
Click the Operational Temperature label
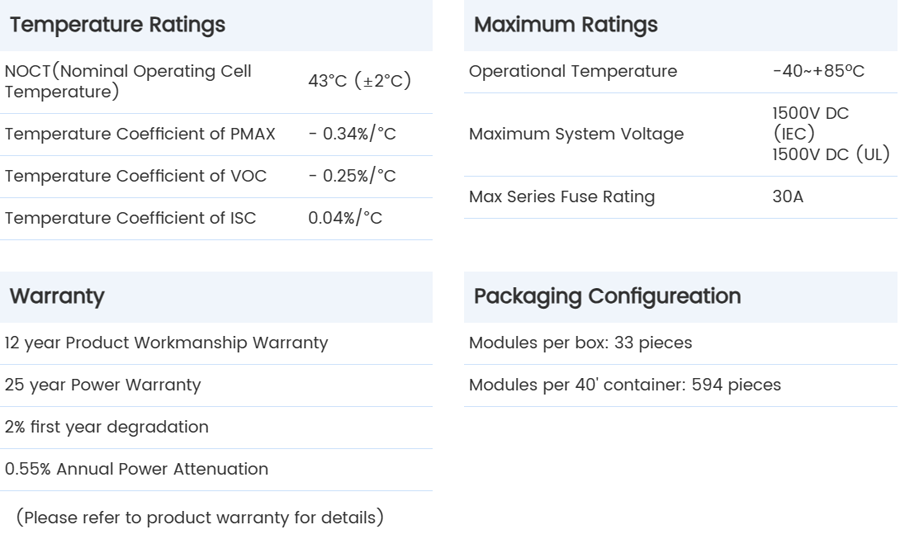point(573,71)
